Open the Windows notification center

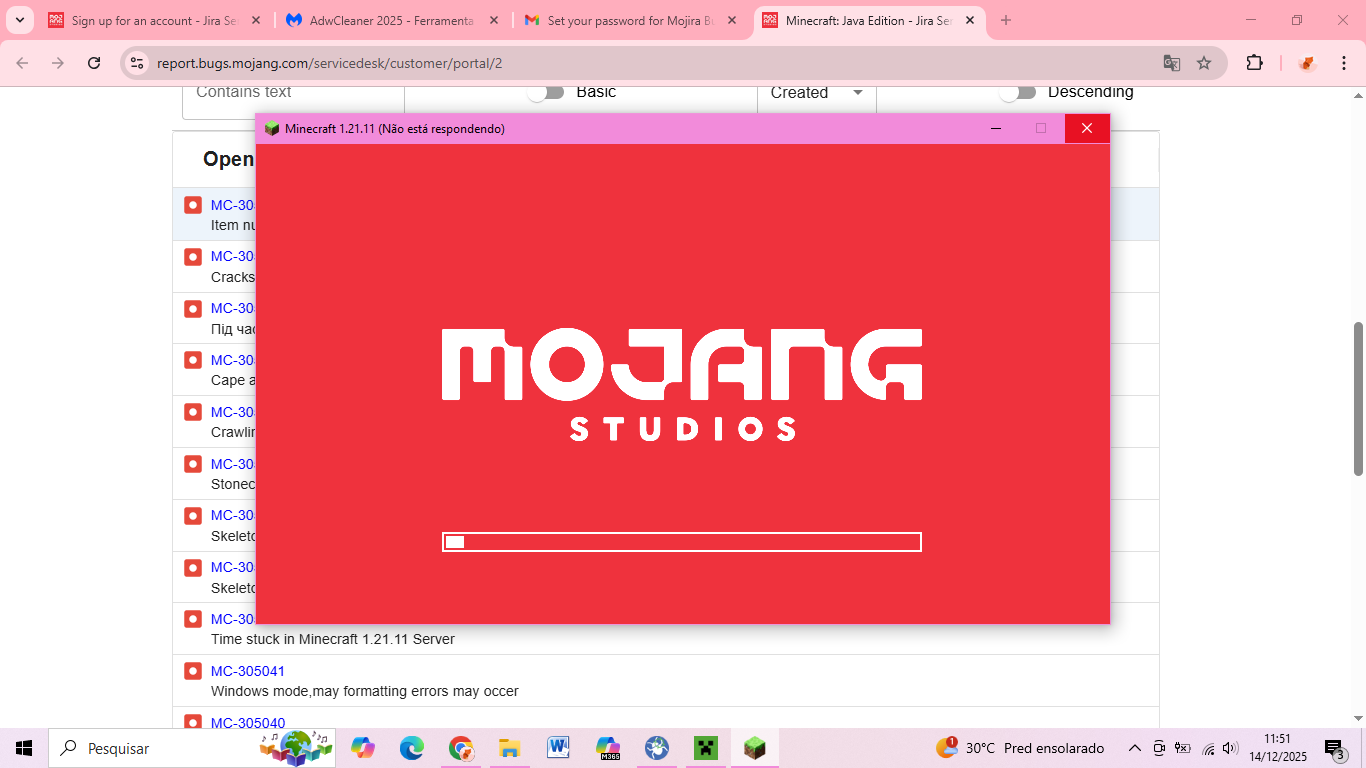pos(1335,748)
